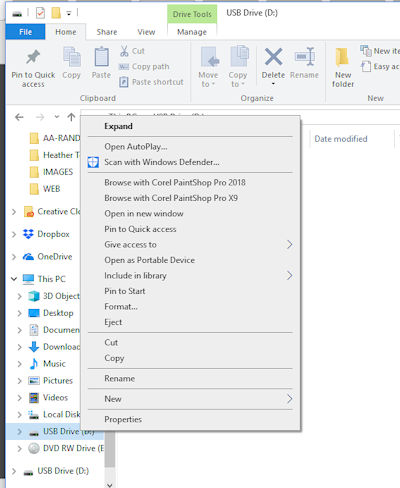Choose Expand in context menu

190,126
